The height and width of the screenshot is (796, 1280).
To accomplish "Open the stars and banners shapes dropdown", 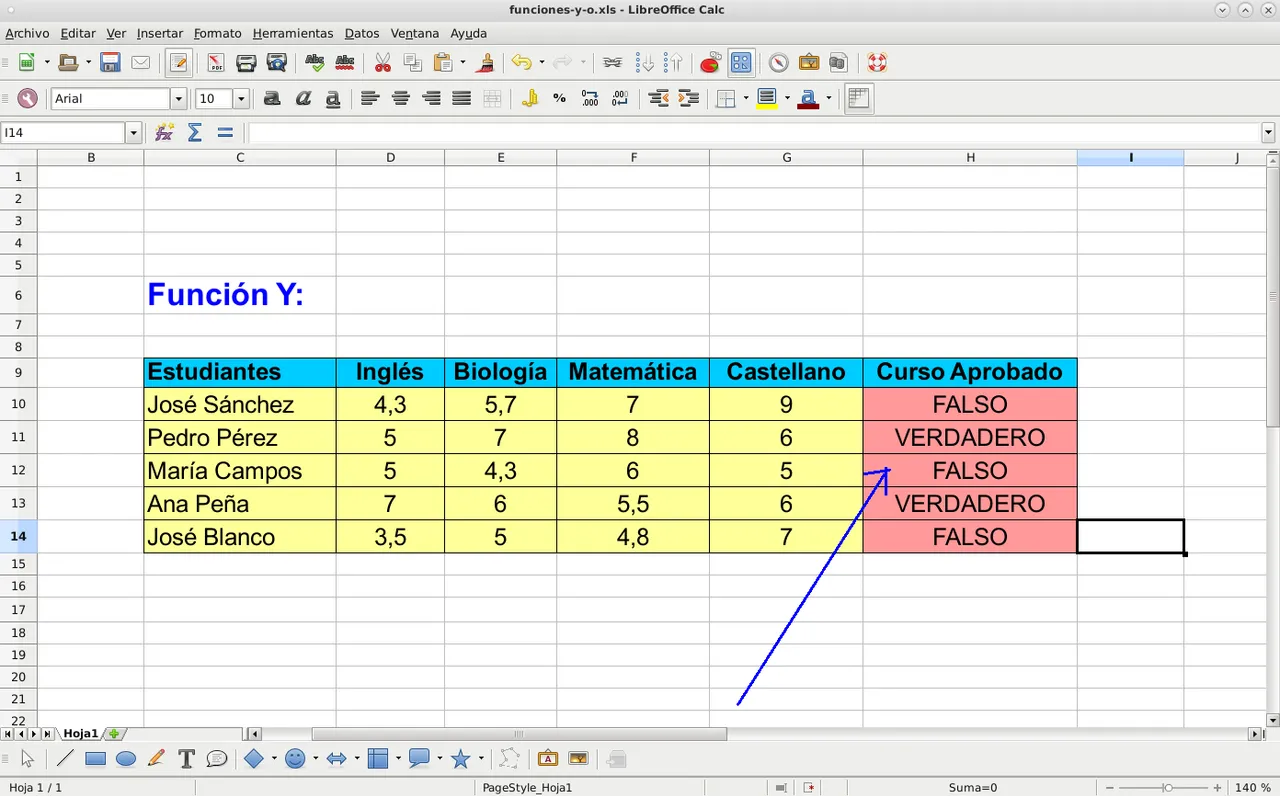I will point(479,758).
